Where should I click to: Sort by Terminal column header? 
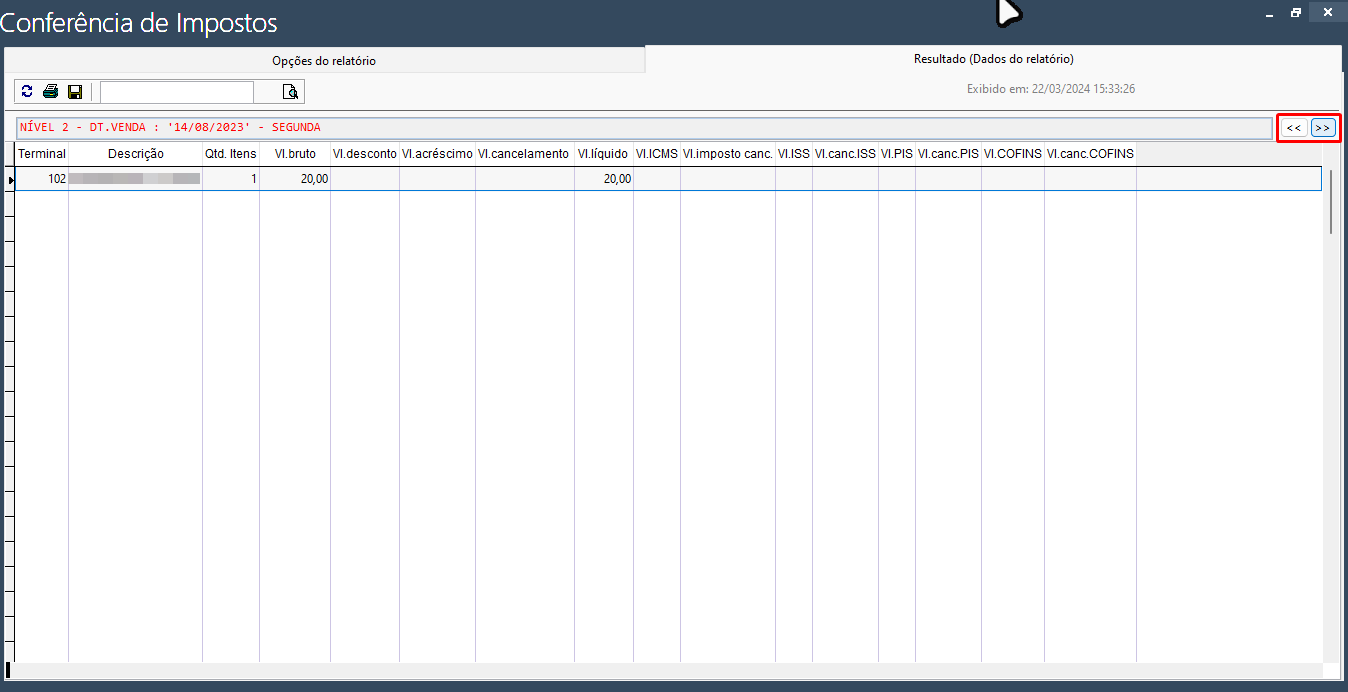coord(42,154)
